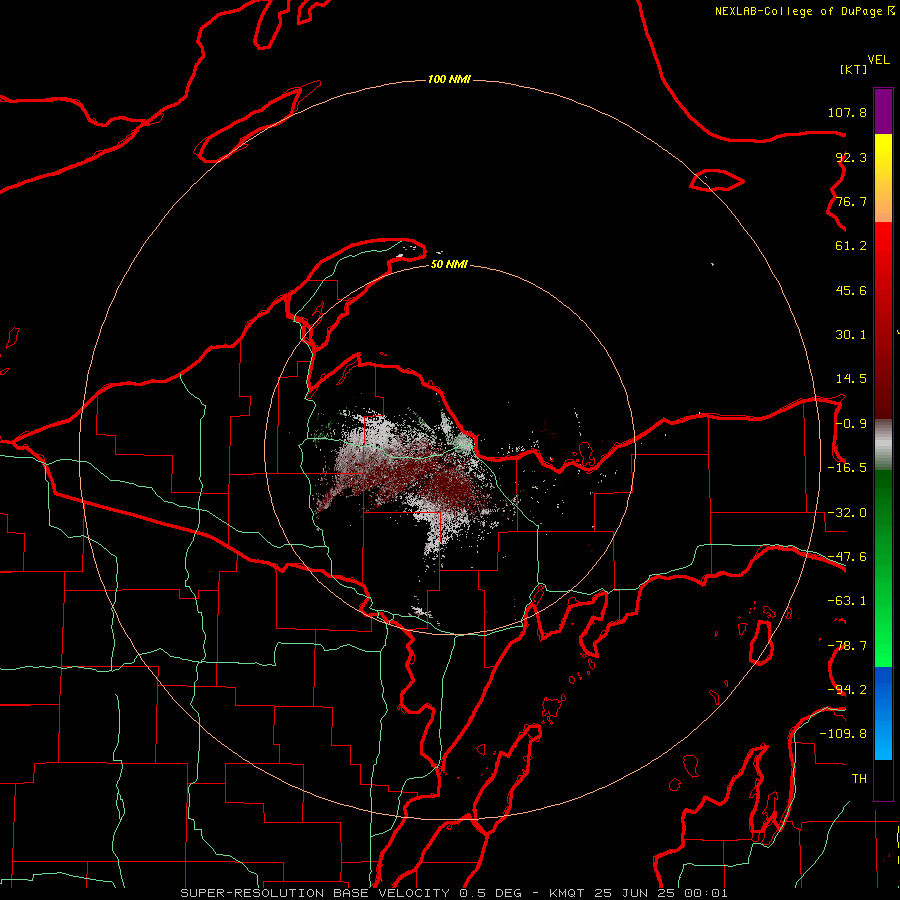Select the -16.5 legend value

(x=847, y=468)
